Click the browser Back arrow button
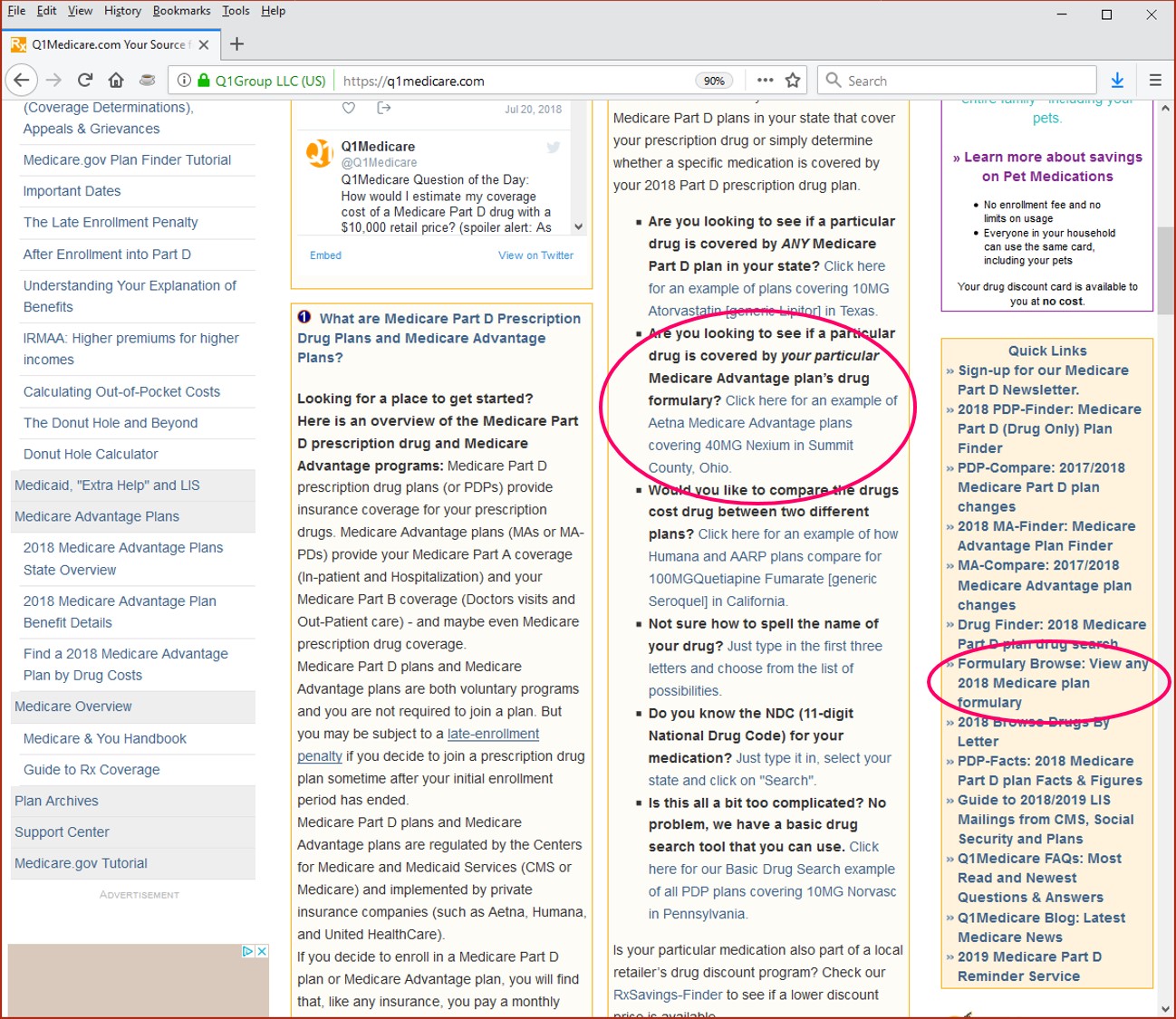Viewport: 1176px width, 1019px height. point(22,80)
